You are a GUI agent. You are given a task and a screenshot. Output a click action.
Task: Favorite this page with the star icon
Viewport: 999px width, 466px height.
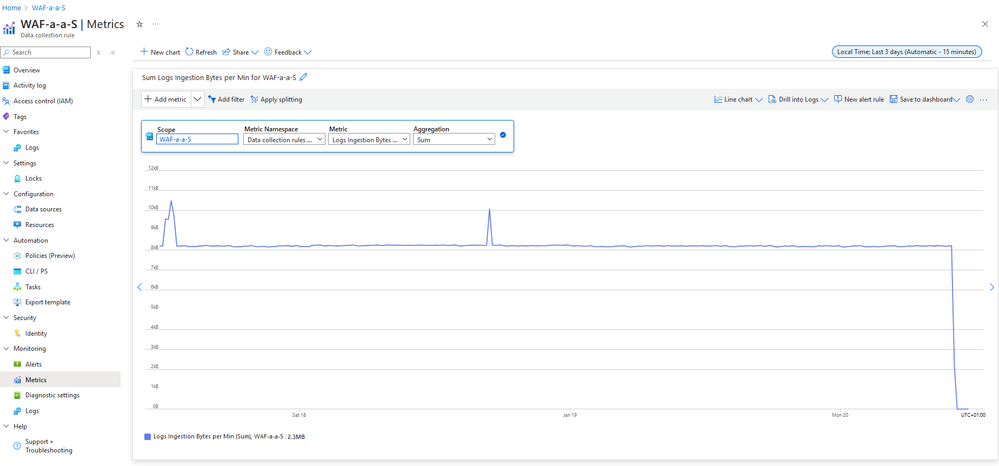pyautogui.click(x=139, y=24)
